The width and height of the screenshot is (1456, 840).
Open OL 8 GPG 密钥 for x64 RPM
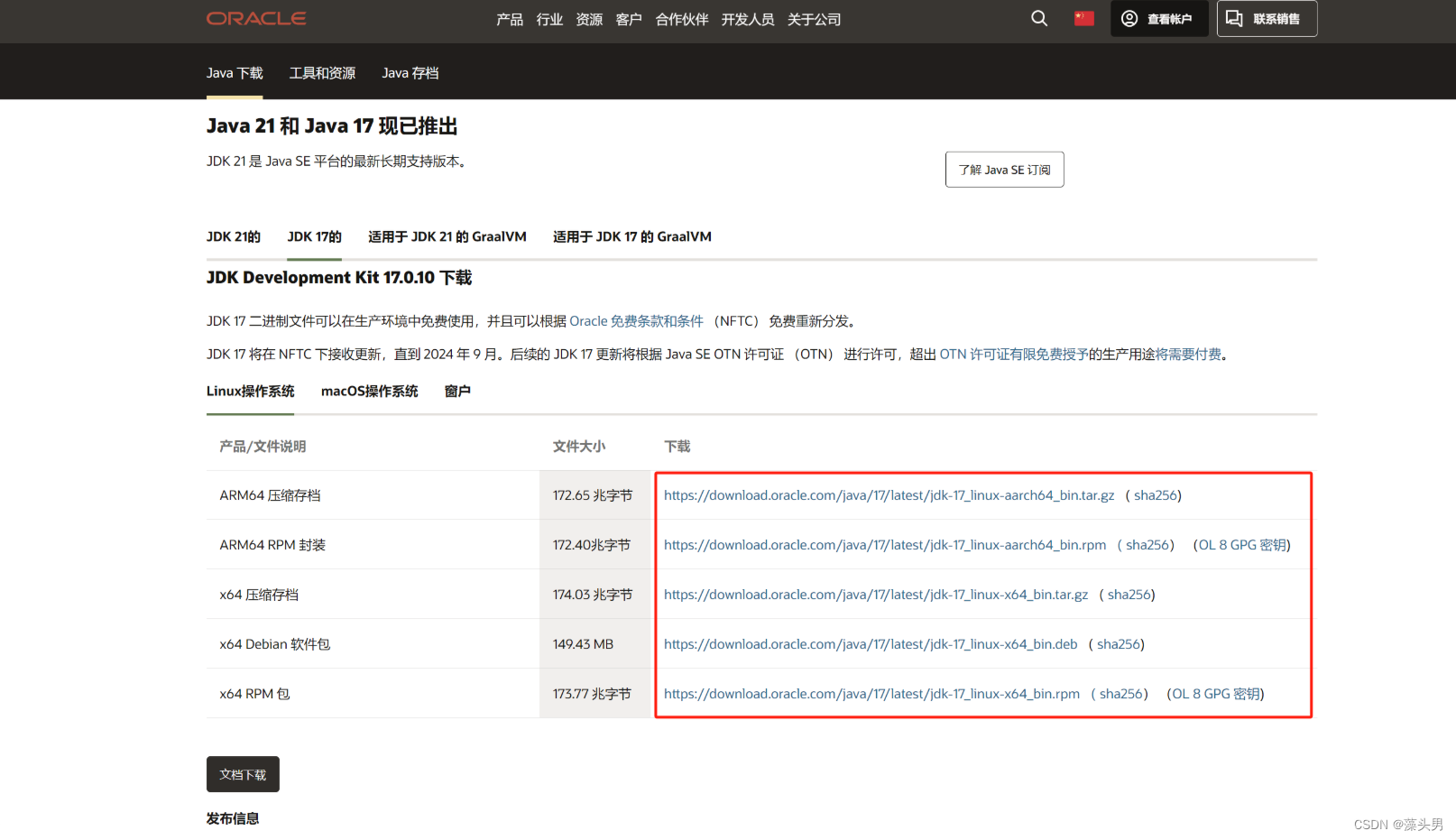(x=1217, y=694)
